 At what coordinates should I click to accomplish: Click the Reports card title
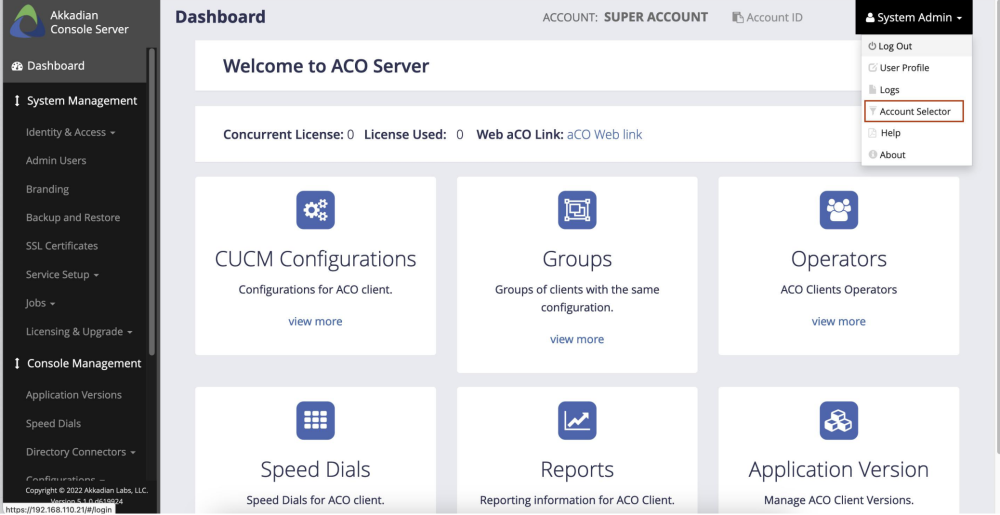[577, 470]
